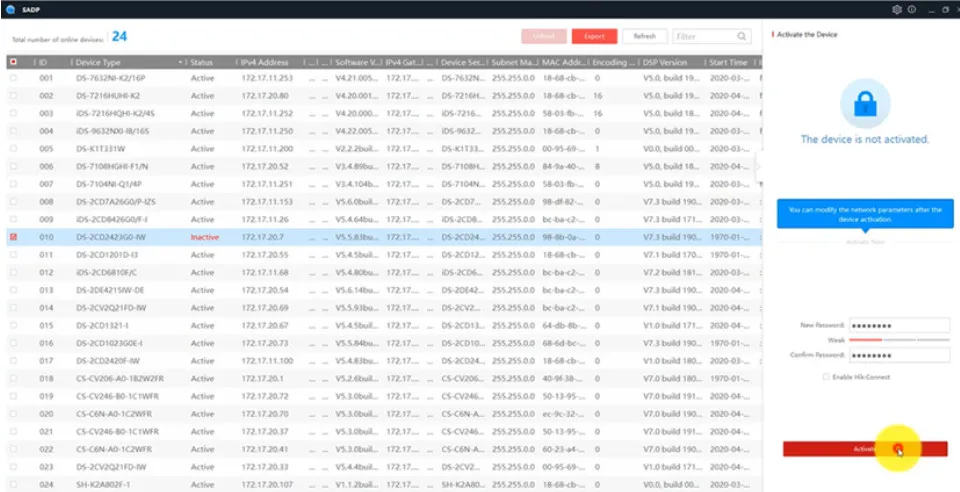
Task: Enable Hik-Connect checkbox
Action: click(826, 377)
